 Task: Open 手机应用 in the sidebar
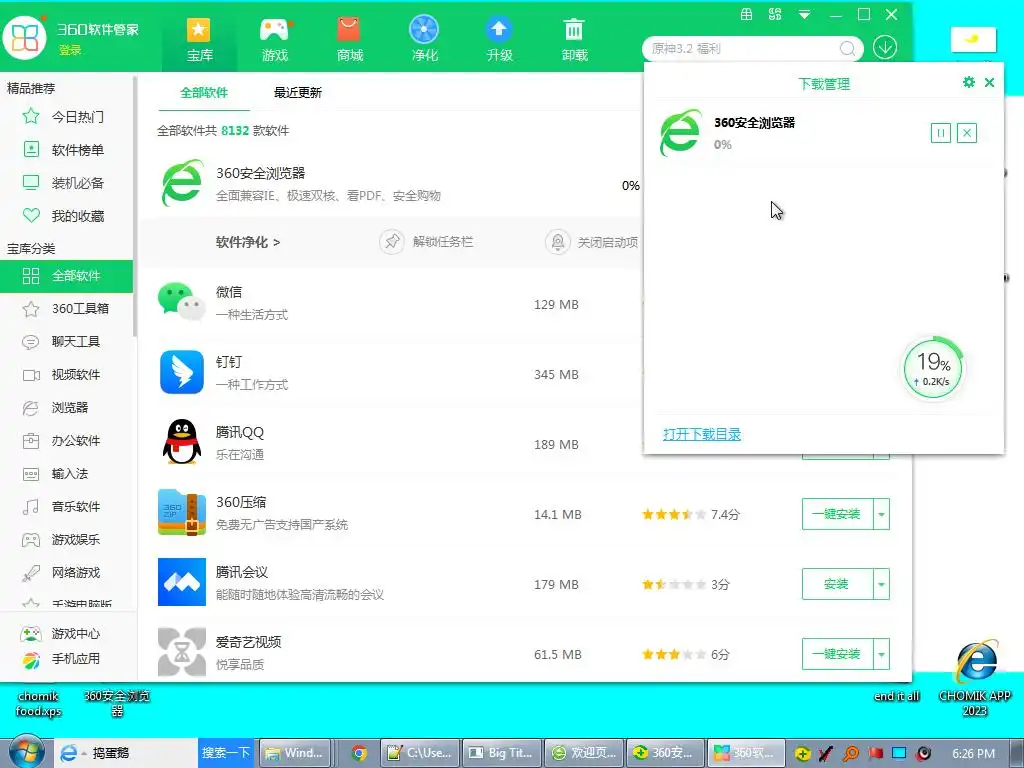pyautogui.click(x=60, y=659)
